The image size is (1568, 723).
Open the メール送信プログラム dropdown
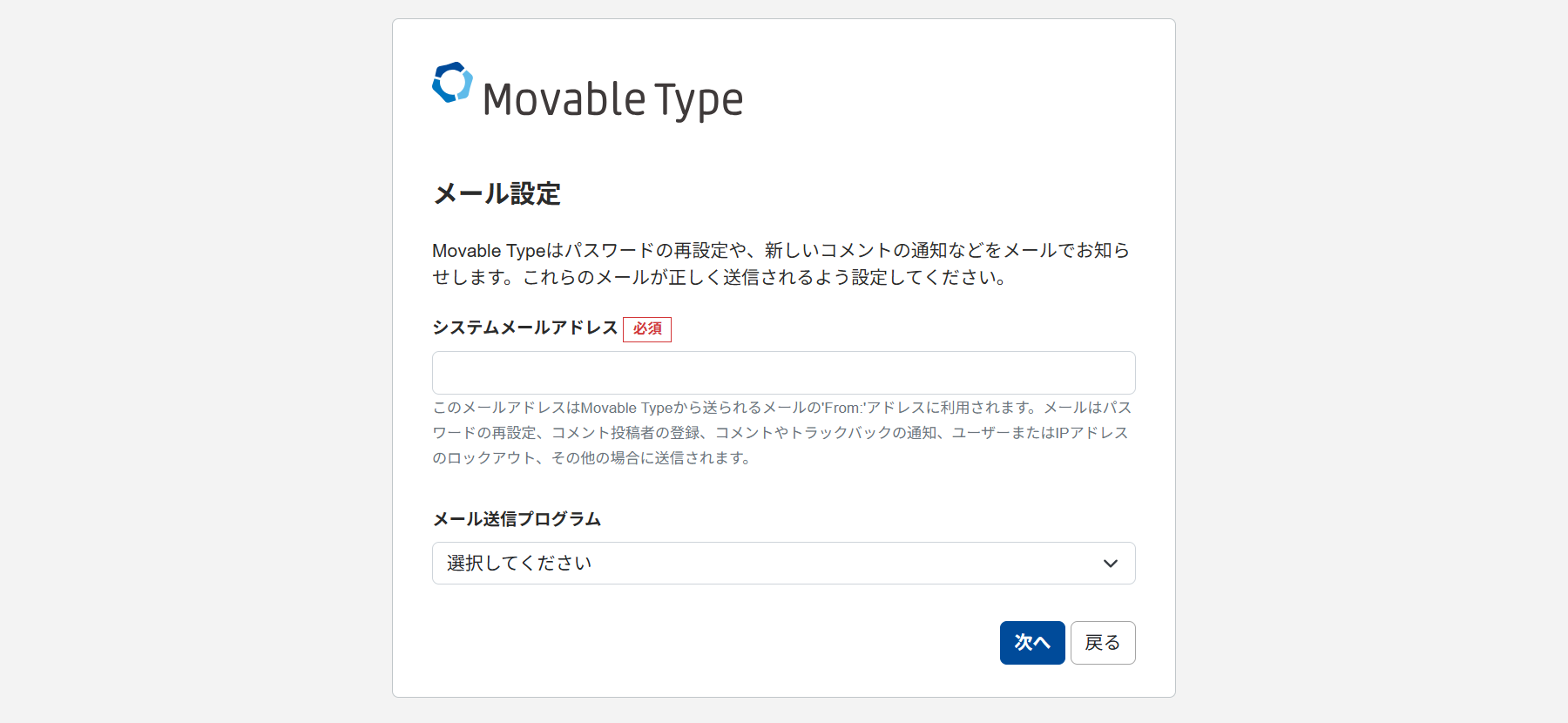tap(783, 564)
